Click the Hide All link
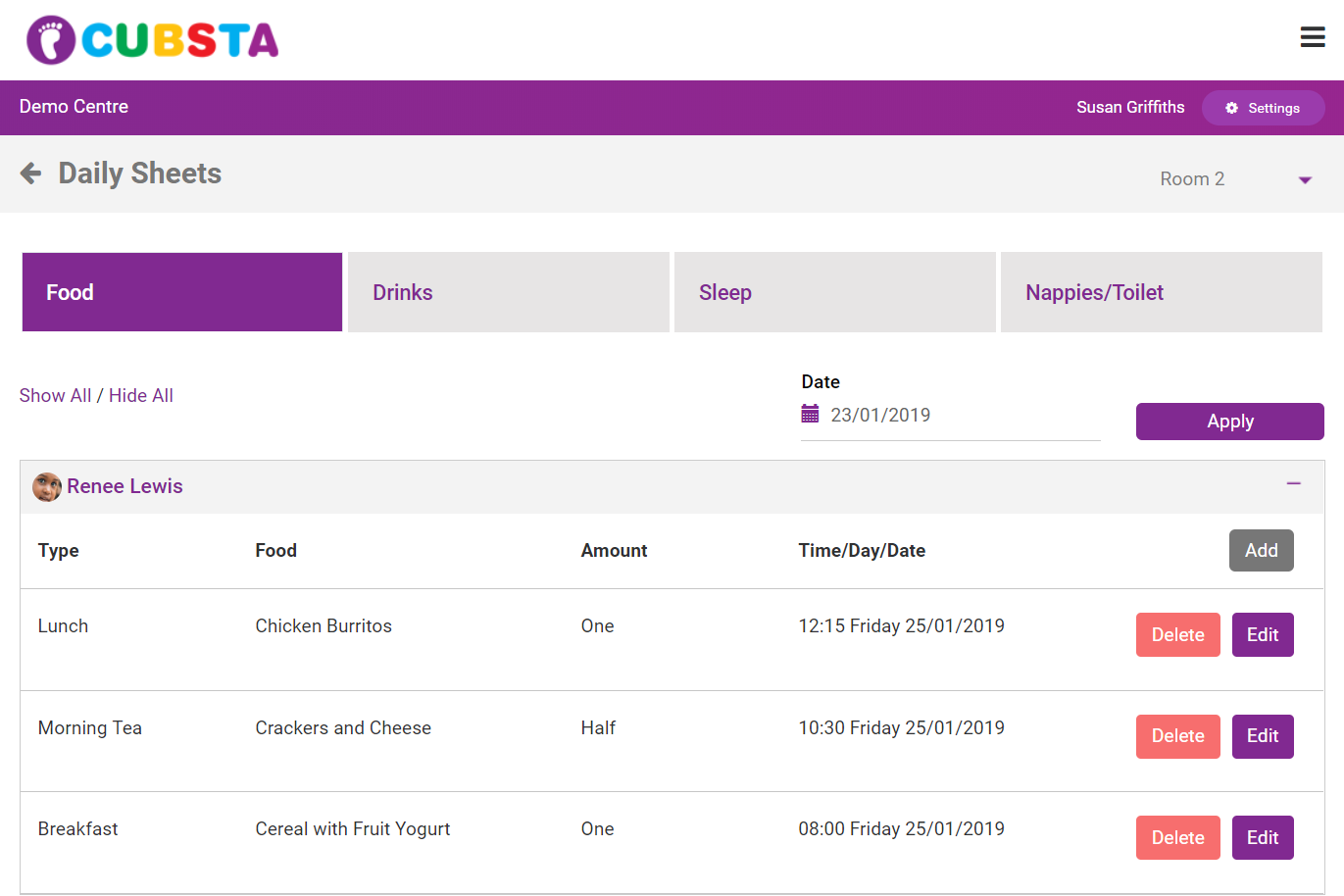Image resolution: width=1344 pixels, height=896 pixels. tap(141, 395)
